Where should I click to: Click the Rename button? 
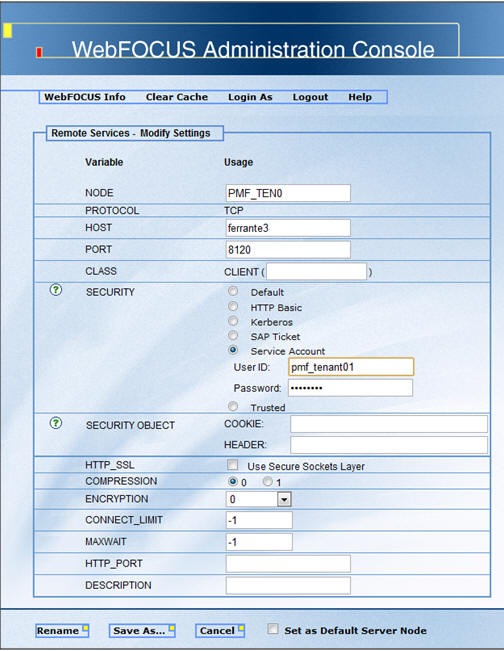tap(62, 631)
